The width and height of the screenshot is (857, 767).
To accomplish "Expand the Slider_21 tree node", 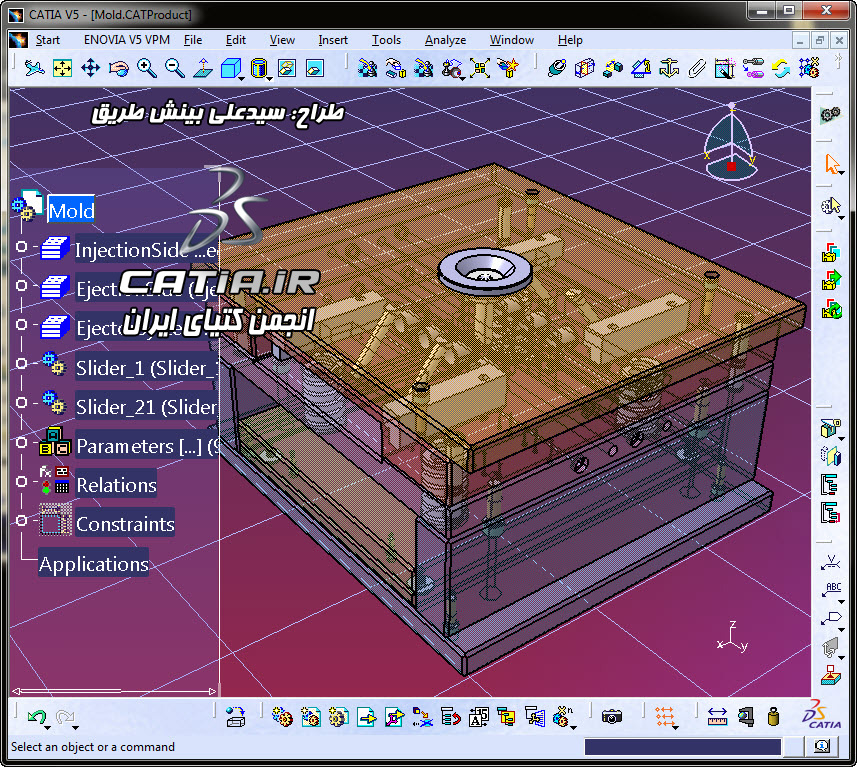I will point(21,402).
